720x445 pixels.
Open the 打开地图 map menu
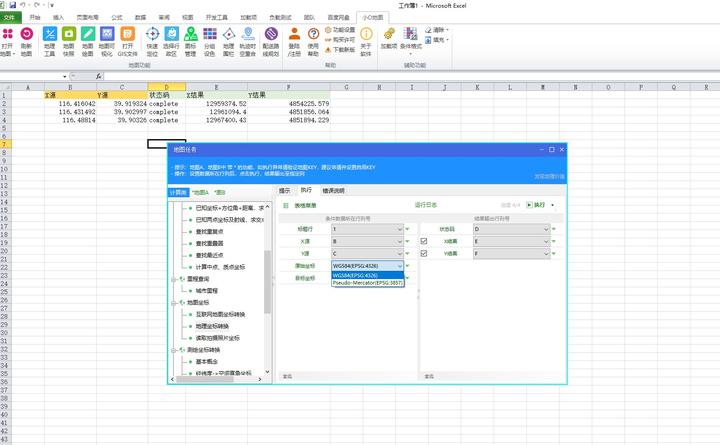8,41
